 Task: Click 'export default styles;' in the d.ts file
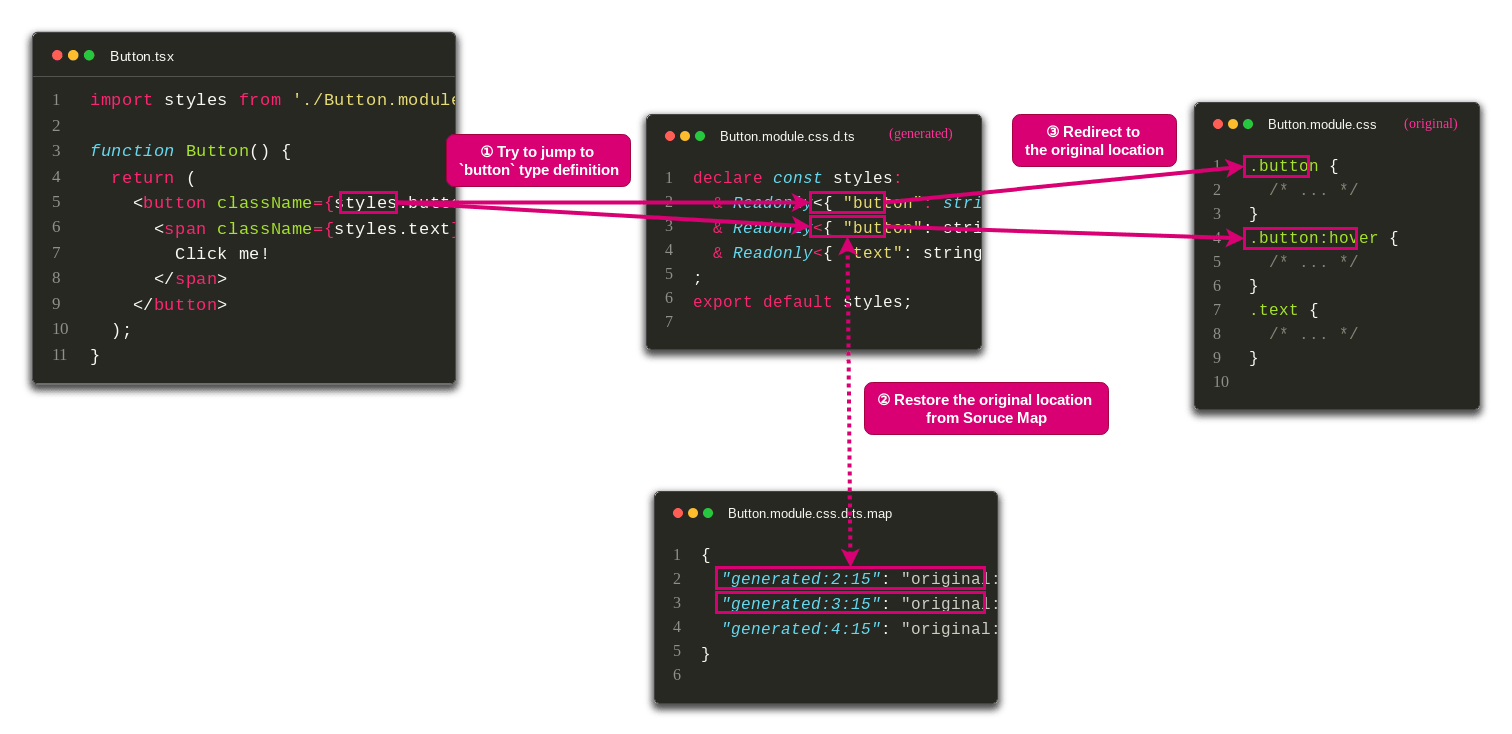(x=802, y=302)
